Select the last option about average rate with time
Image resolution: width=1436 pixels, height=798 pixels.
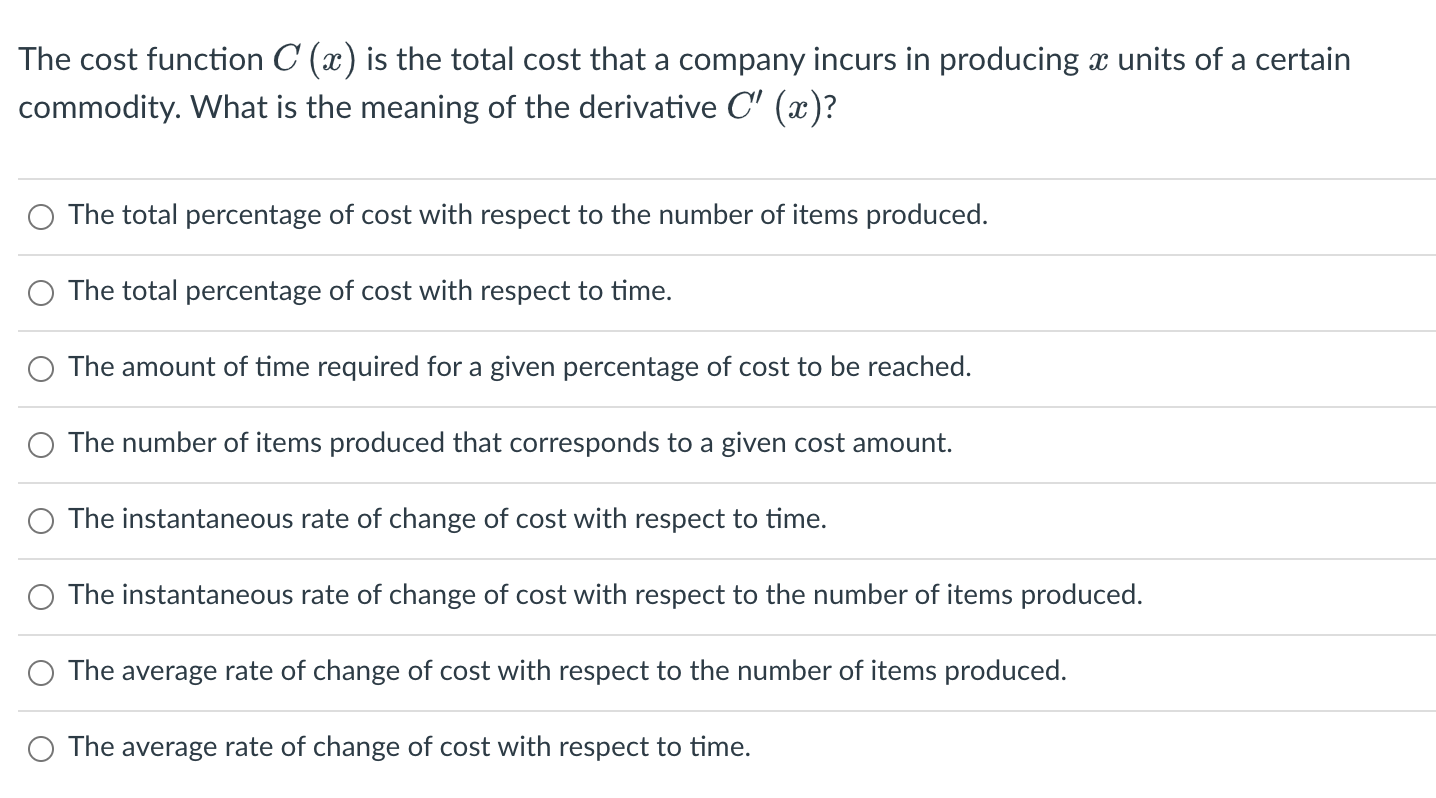pyautogui.click(x=40, y=748)
